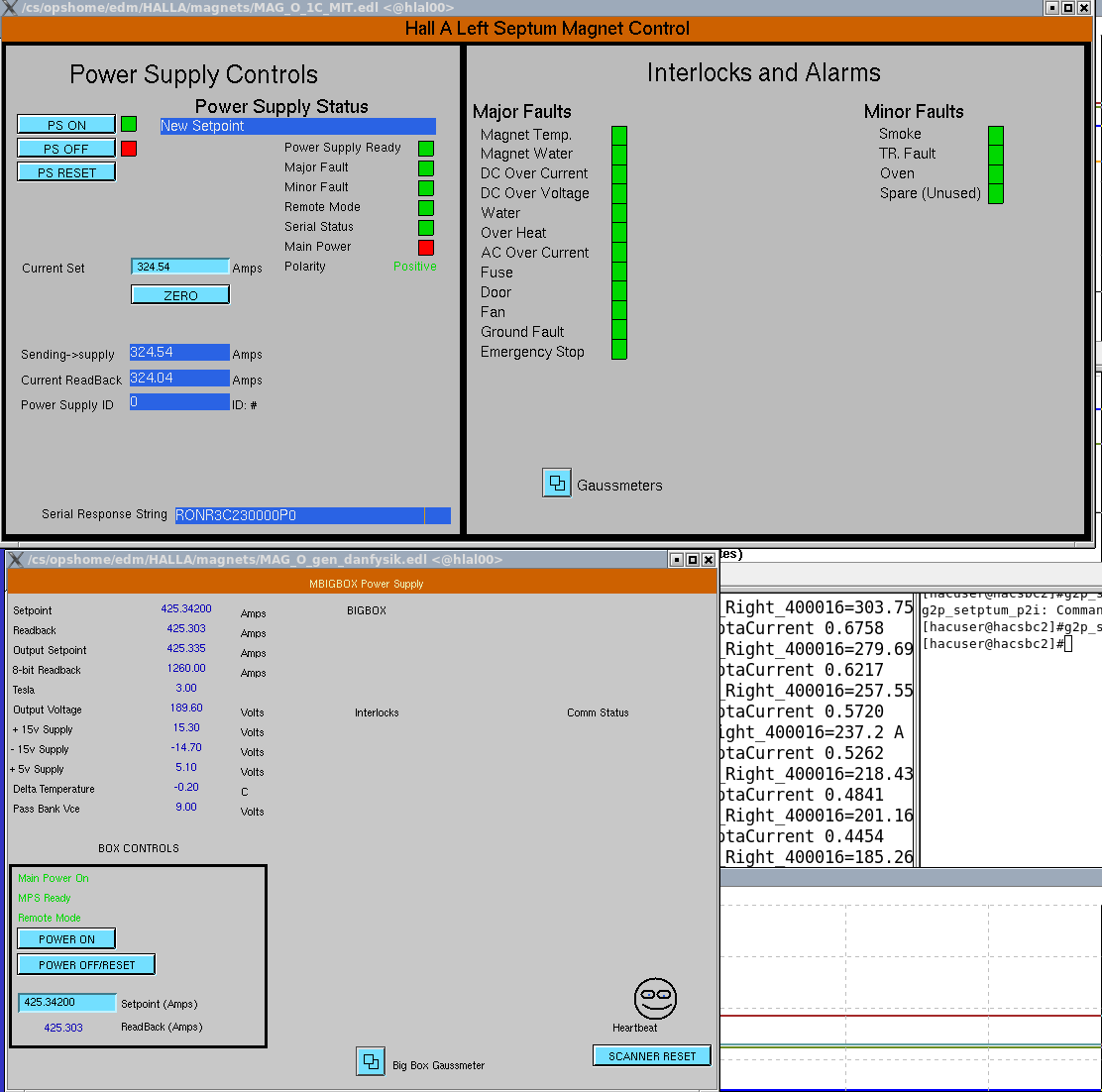1102x1092 pixels.
Task: Maximize the Septum Magnet Control window
Action: 1067,8
